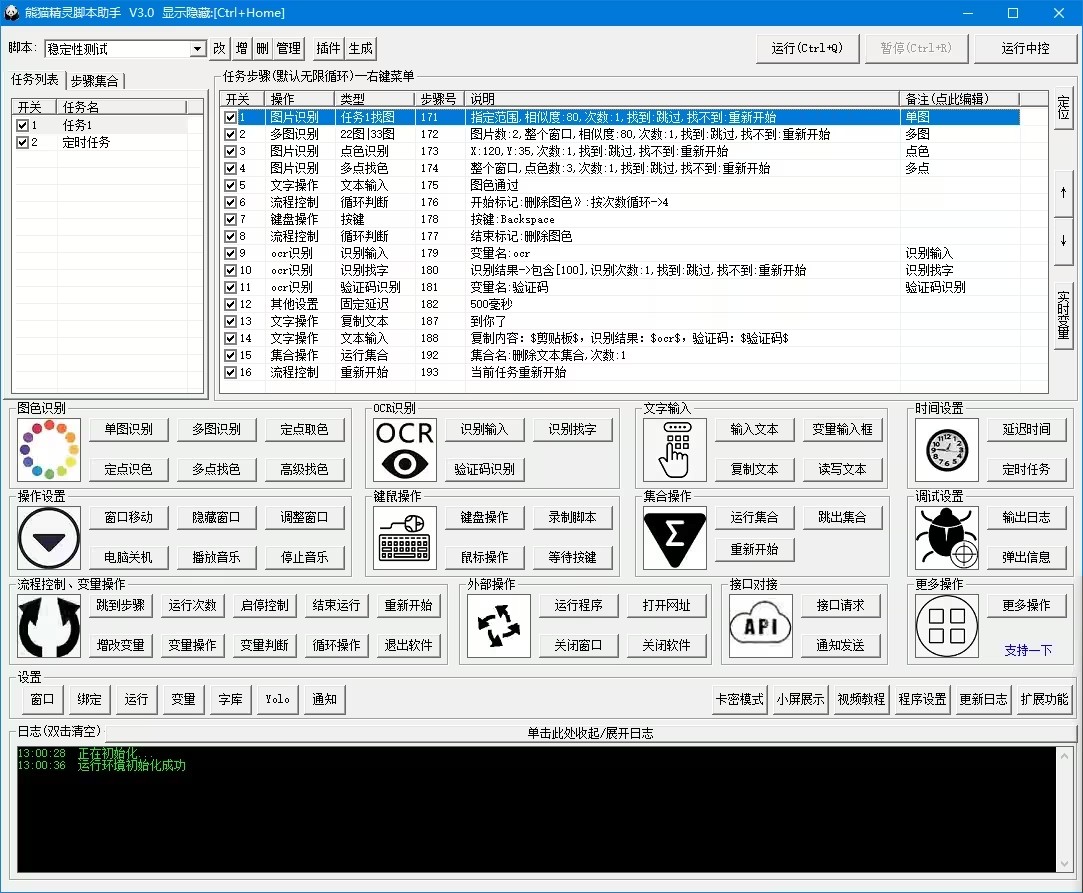Image resolution: width=1083 pixels, height=893 pixels.
Task: Disable step 5 文本输入 checkbox
Action: [x=231, y=185]
